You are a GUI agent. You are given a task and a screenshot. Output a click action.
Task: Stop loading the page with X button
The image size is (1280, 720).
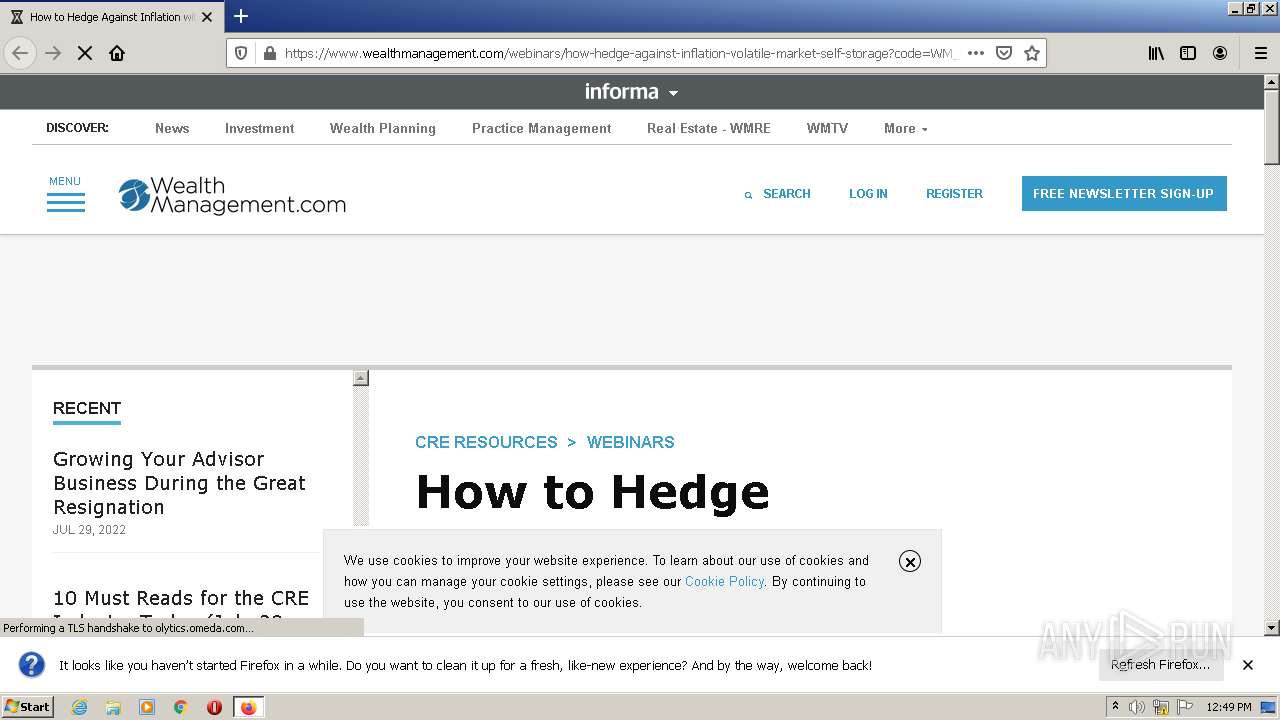tap(85, 53)
